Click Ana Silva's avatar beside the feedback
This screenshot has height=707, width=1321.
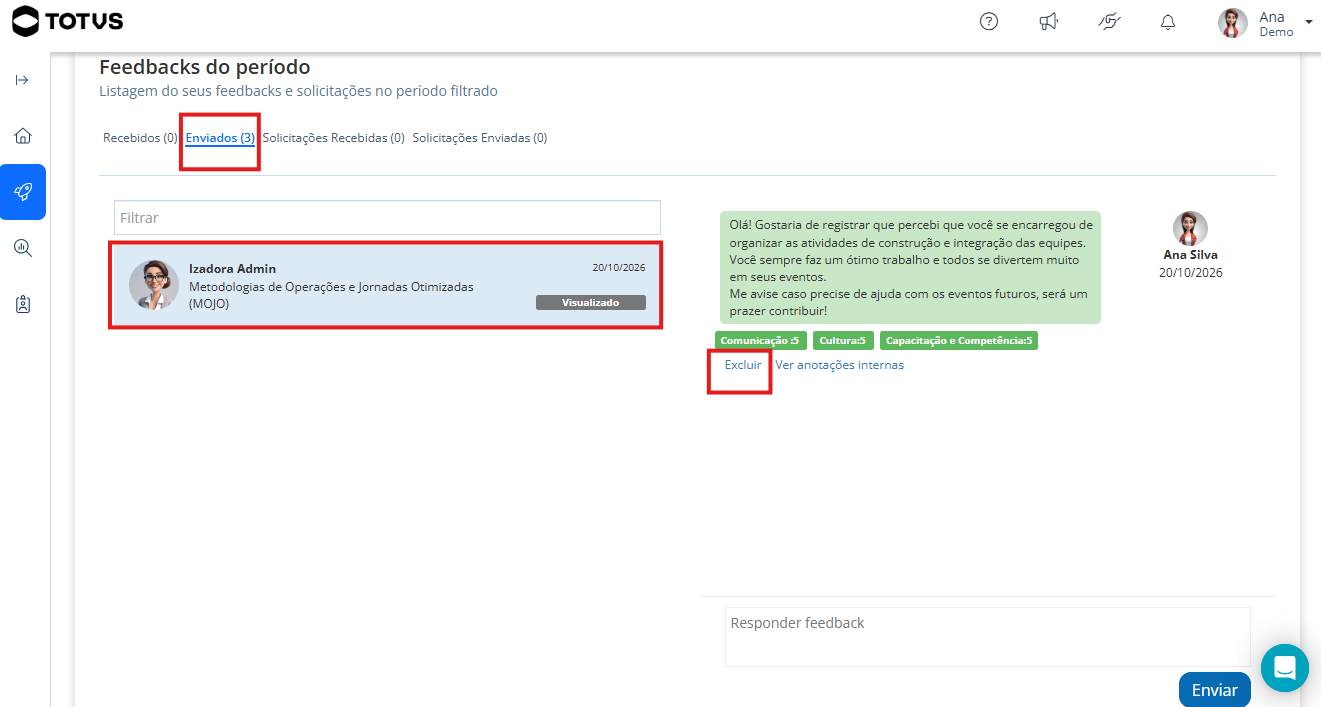tap(1190, 229)
